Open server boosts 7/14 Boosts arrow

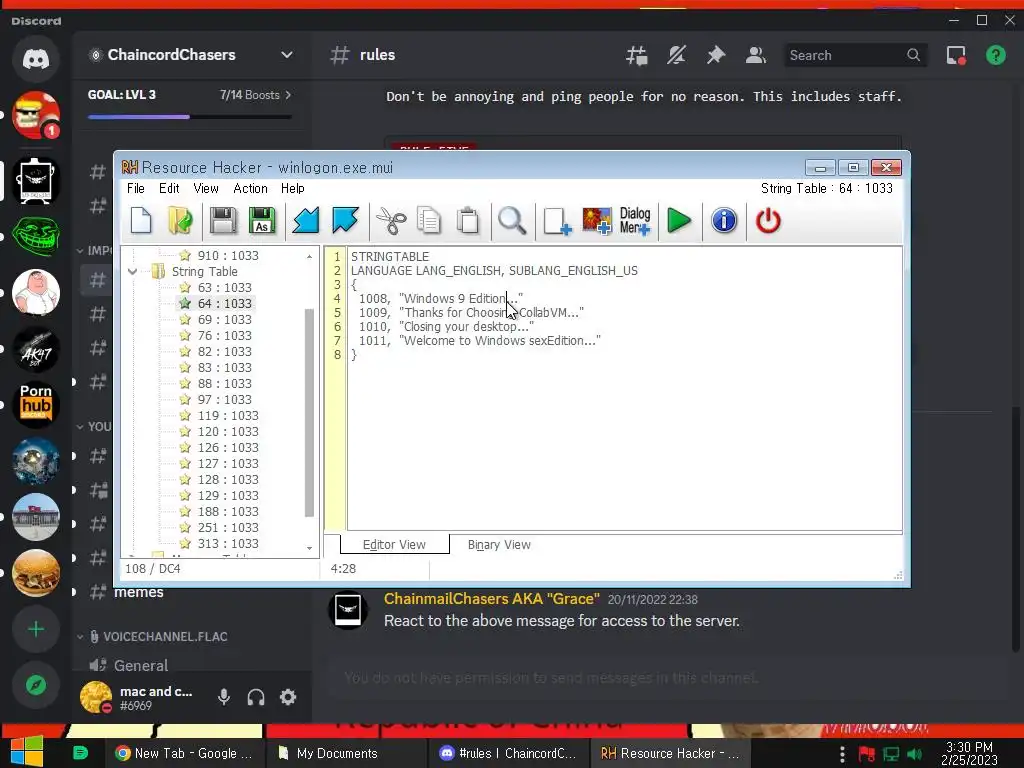[x=288, y=95]
